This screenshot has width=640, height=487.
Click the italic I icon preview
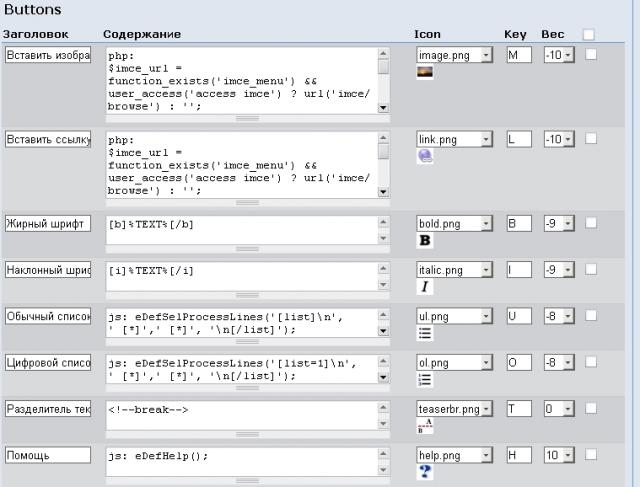[424, 287]
